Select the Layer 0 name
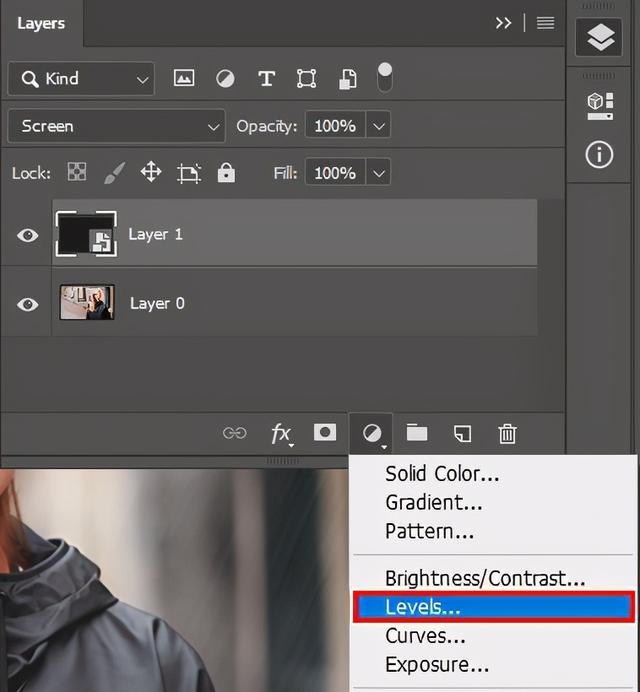This screenshot has height=692, width=640. point(157,304)
